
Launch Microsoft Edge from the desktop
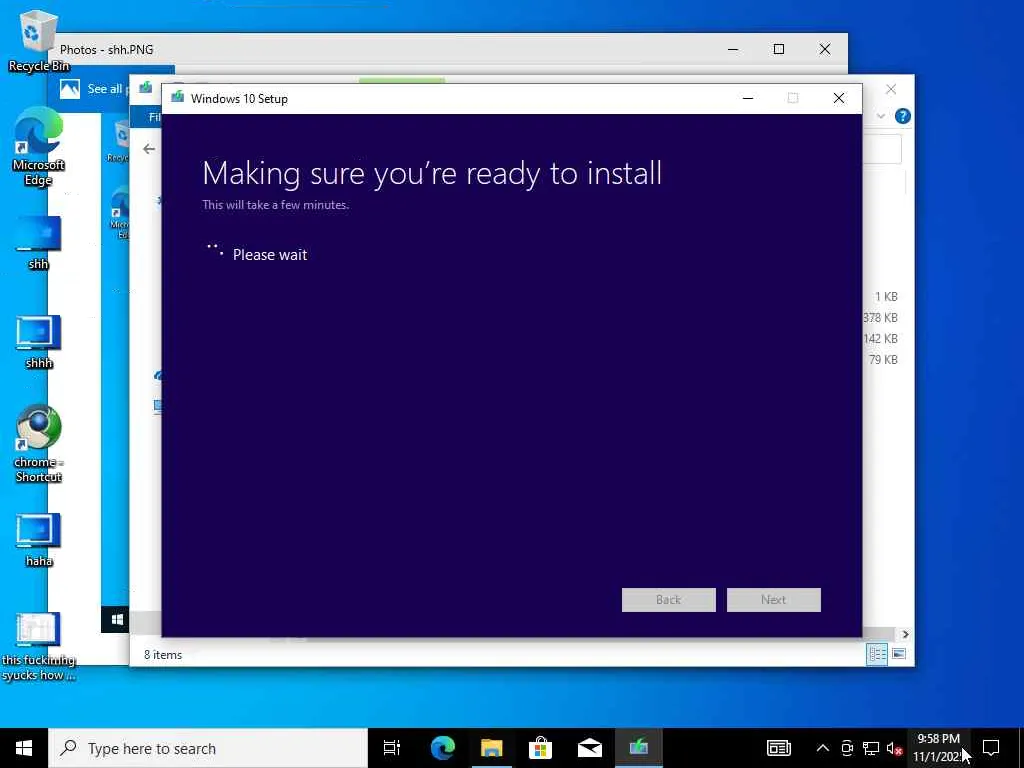[x=38, y=147]
